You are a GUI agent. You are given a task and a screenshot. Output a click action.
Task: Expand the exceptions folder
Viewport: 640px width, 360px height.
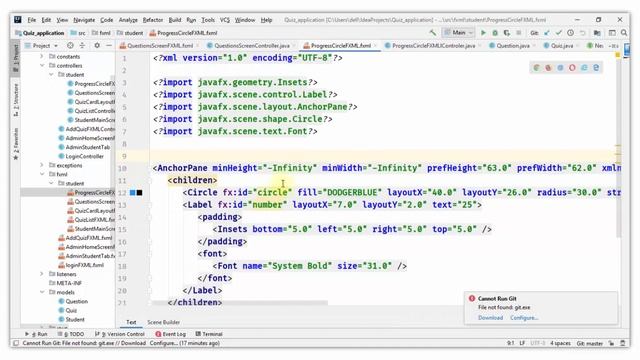42,165
